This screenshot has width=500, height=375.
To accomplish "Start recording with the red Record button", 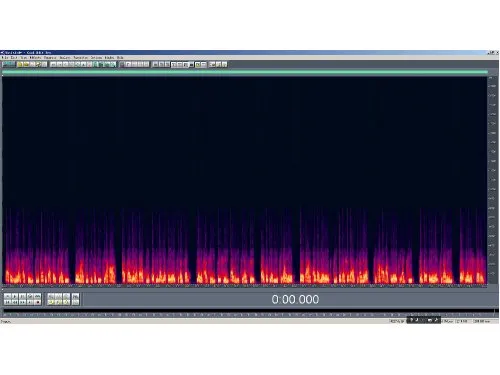I will [x=37, y=302].
